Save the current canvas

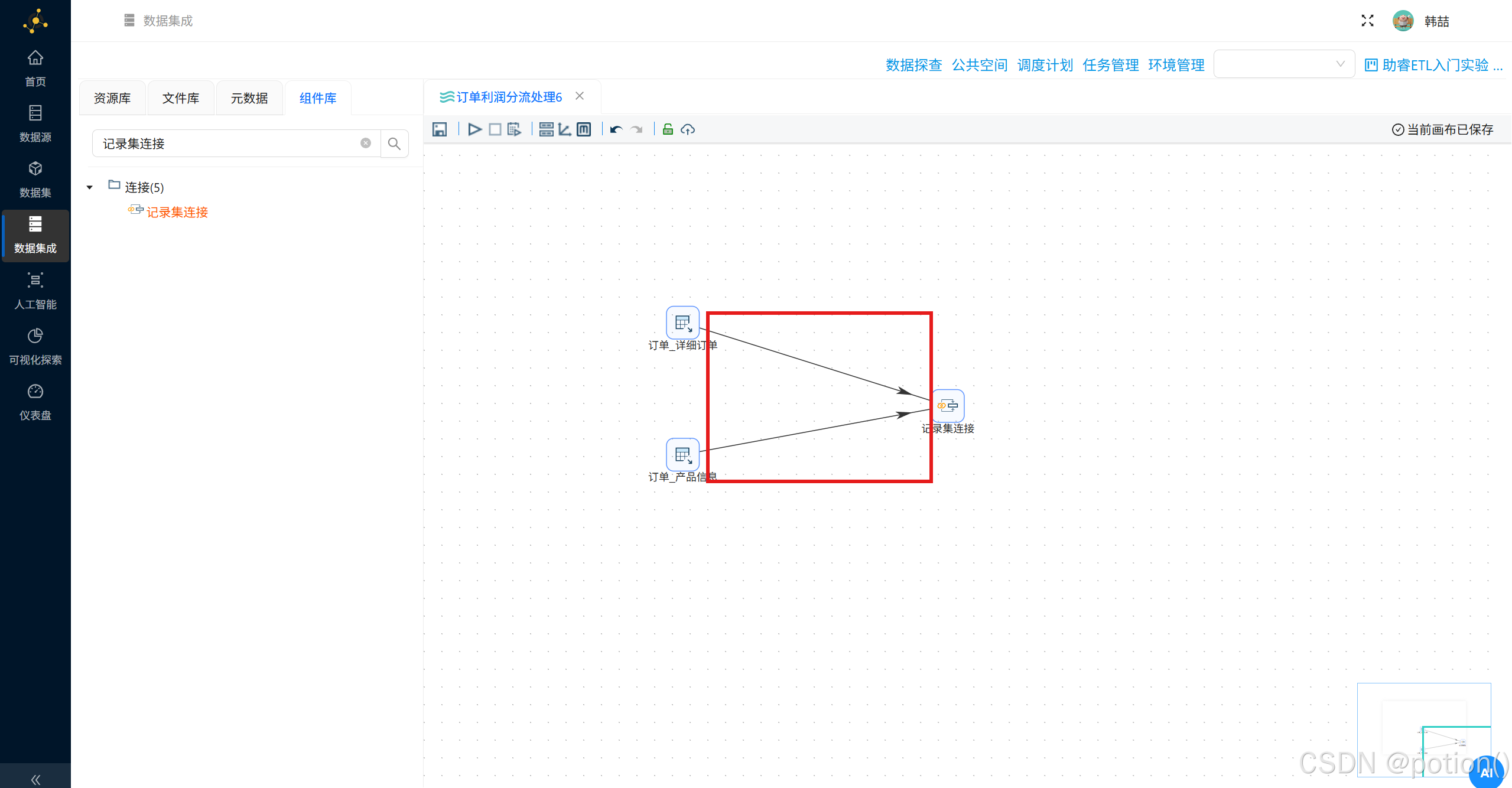coord(440,129)
